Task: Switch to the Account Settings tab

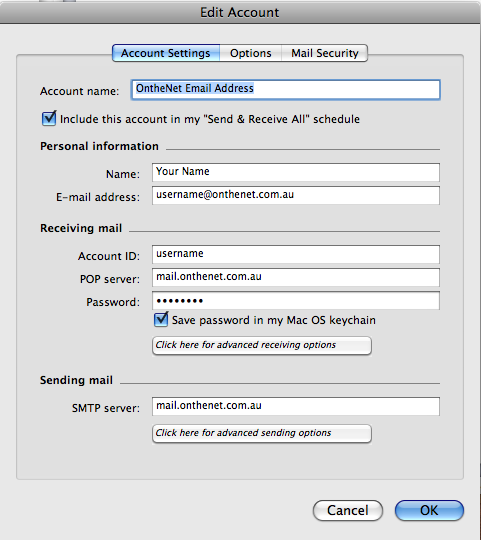Action: pyautogui.click(x=166, y=53)
